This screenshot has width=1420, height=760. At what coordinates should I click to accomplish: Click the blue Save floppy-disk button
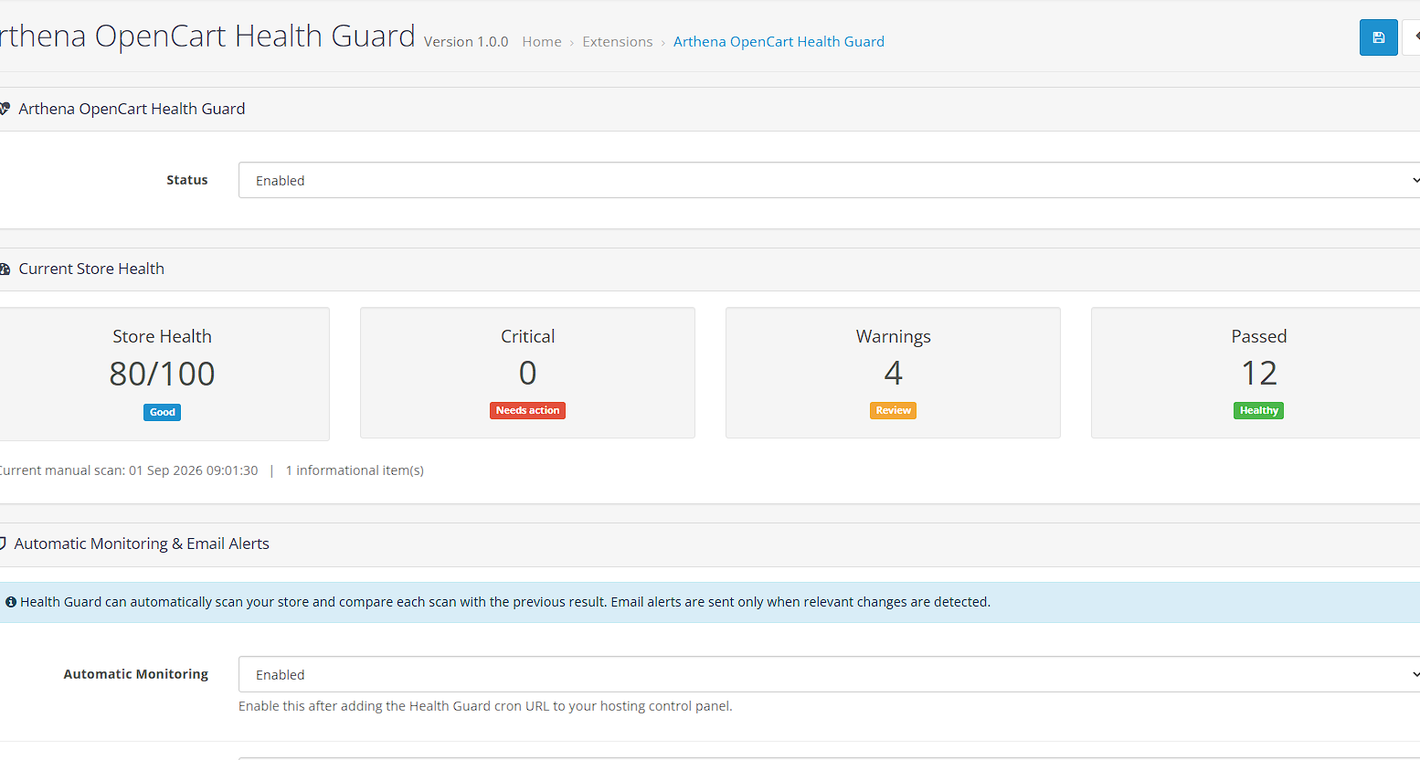[x=1378, y=38]
